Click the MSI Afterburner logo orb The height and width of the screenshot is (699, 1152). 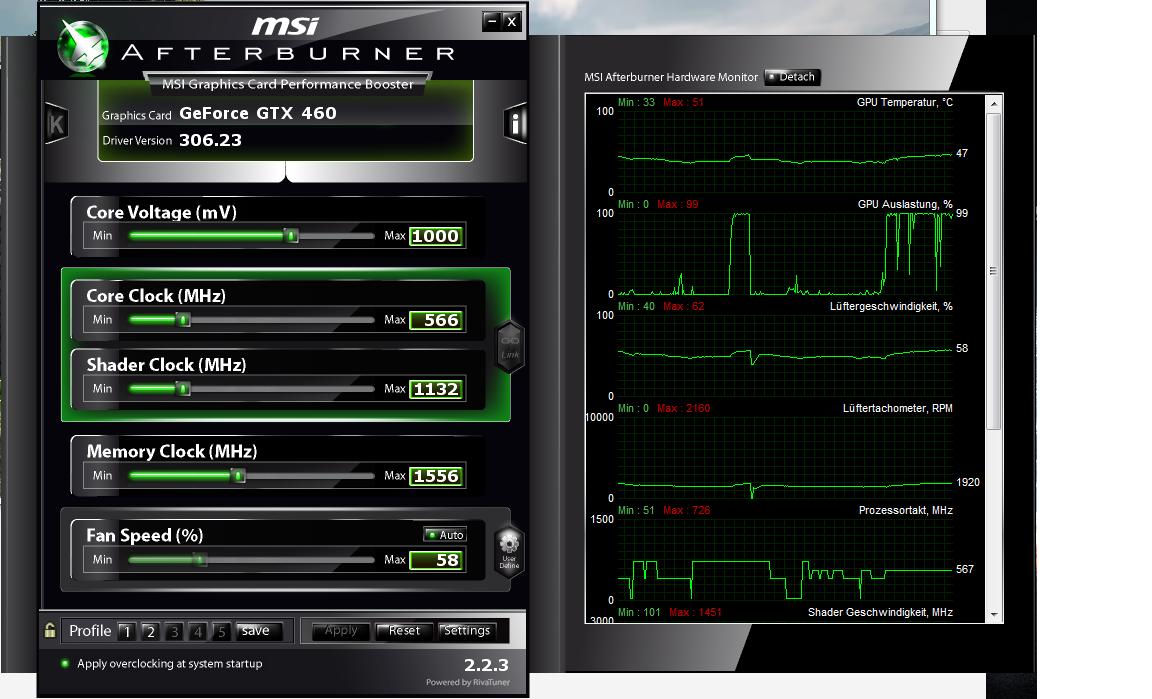point(84,47)
